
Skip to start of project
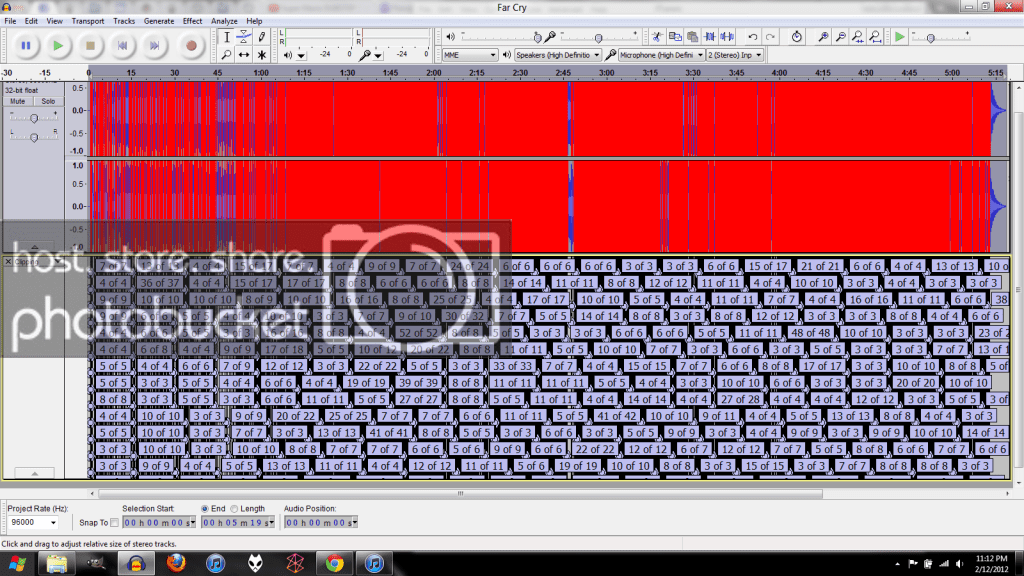122,46
